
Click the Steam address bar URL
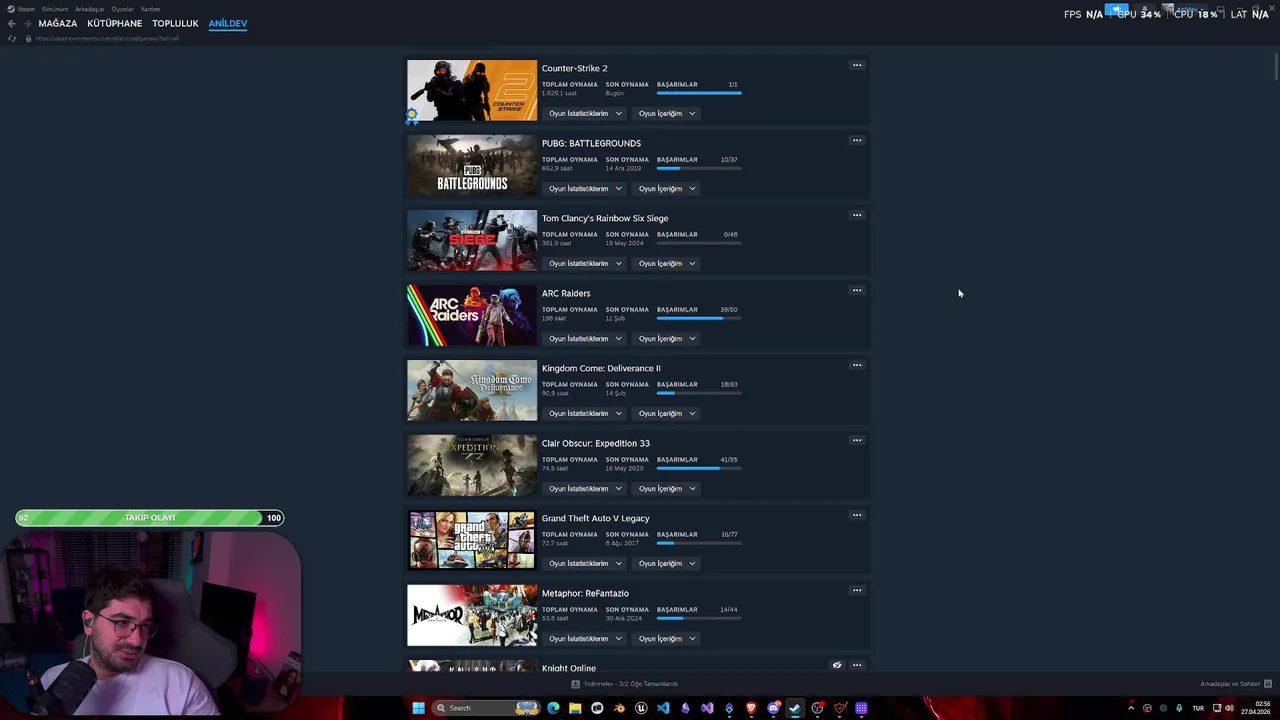[107, 38]
